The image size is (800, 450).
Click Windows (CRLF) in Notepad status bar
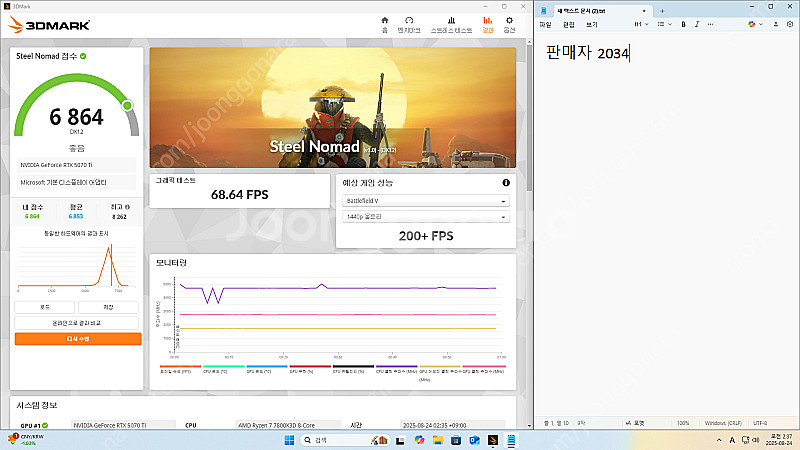tap(723, 423)
